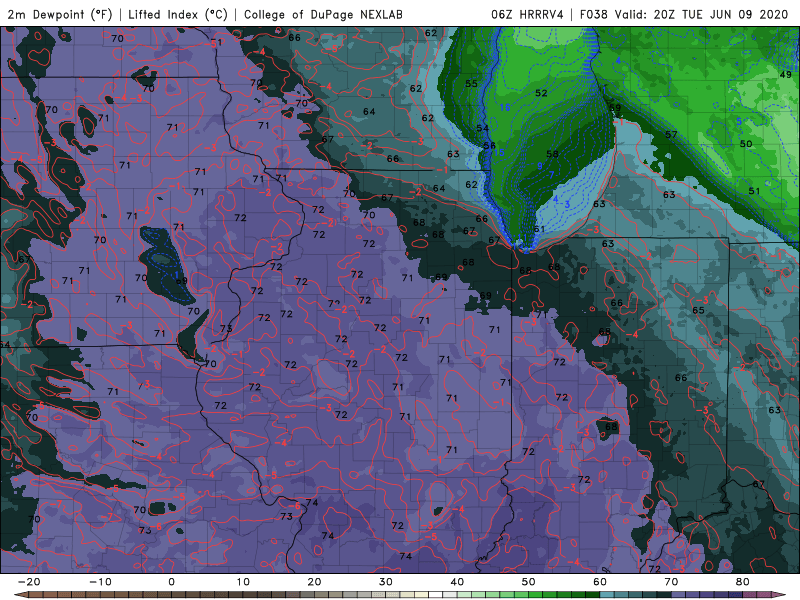Click the '30' color scale label
Viewport: 800px width, 600px height.
pyautogui.click(x=386, y=582)
